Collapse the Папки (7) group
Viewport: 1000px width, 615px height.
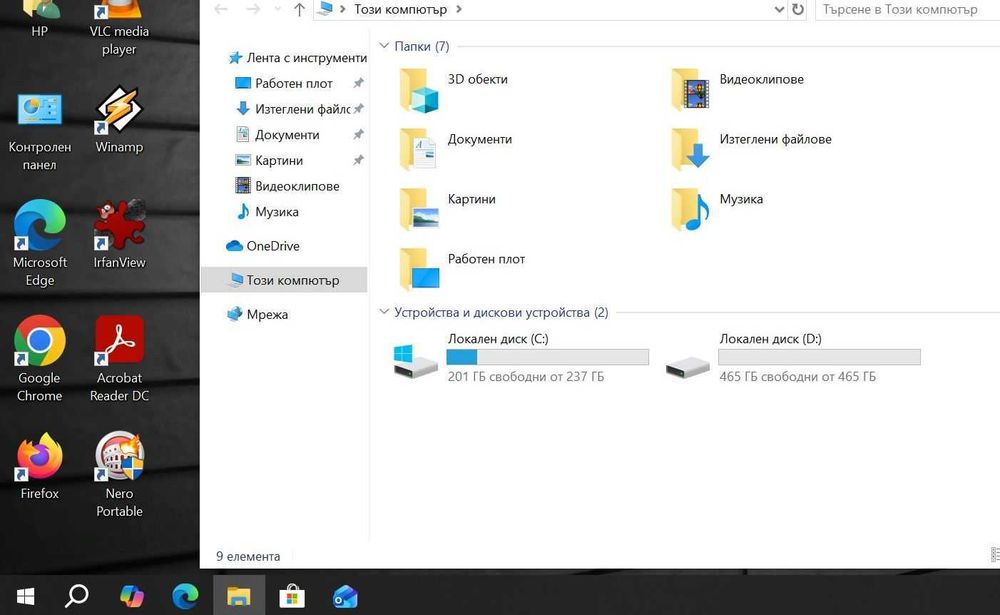[x=384, y=46]
